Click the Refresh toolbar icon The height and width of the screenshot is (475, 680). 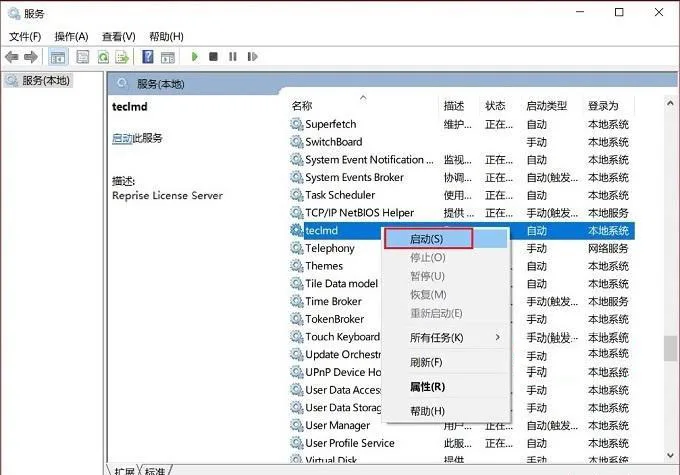point(103,57)
